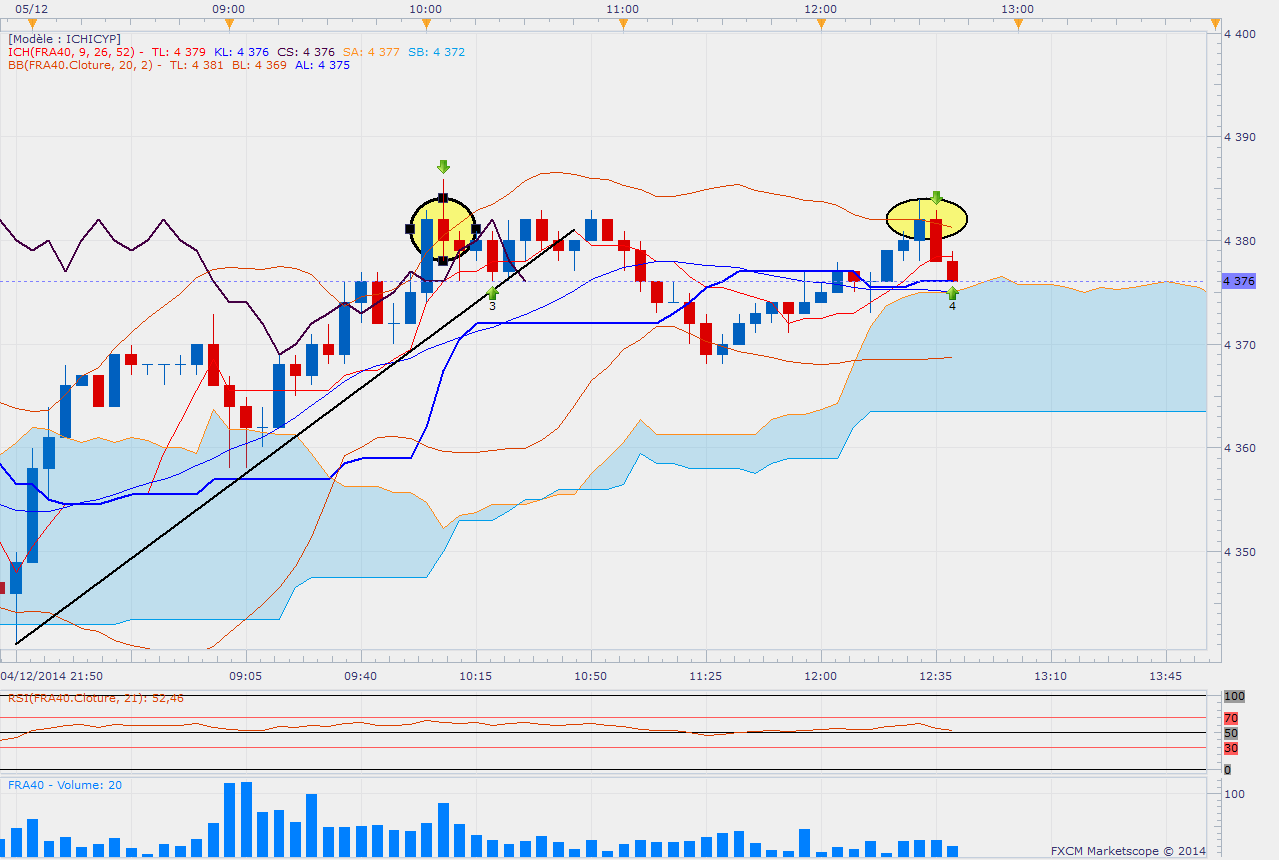Click the FRA40 - Volume: 20 label
This screenshot has height=860, width=1279.
coord(65,785)
